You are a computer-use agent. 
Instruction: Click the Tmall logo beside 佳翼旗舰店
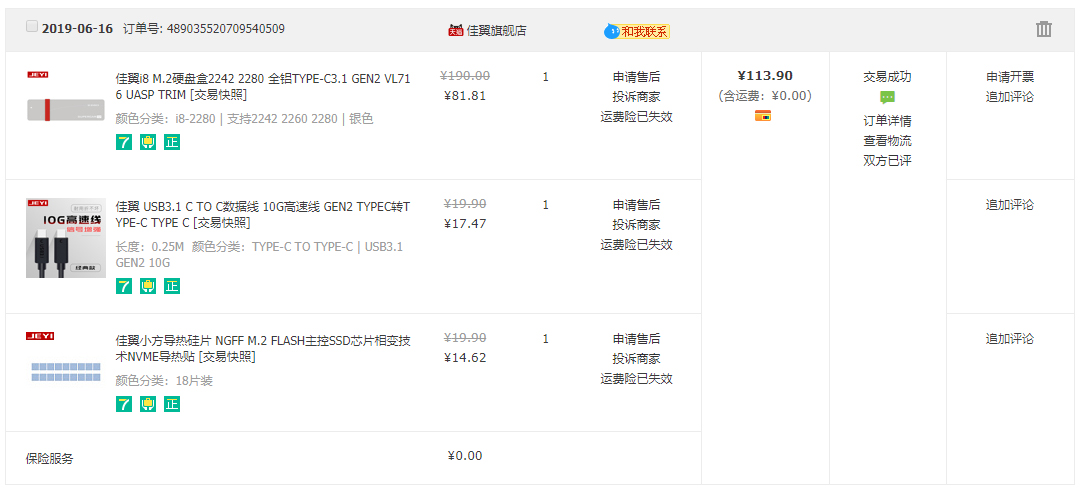click(455, 30)
